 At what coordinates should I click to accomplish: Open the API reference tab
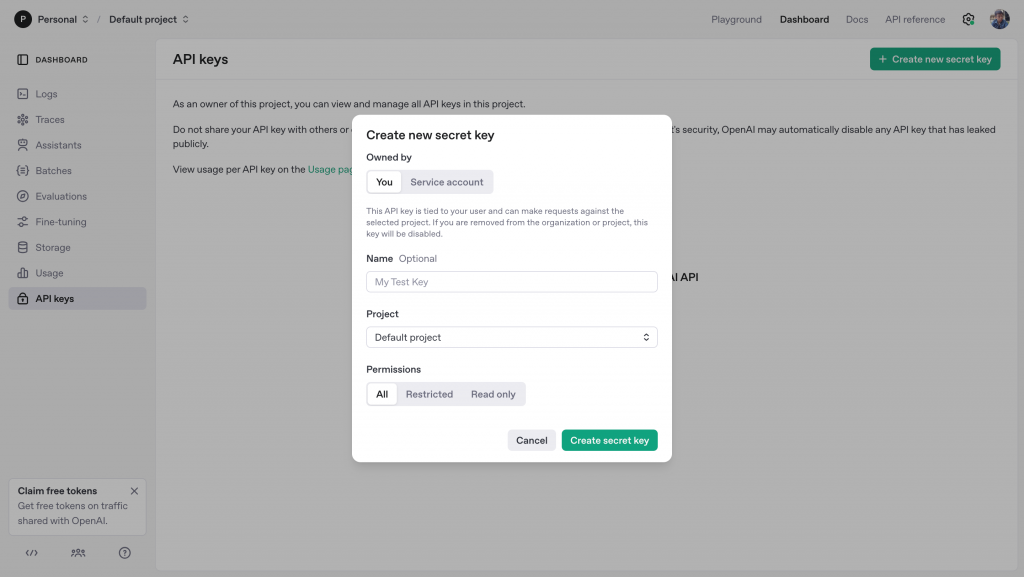(x=914, y=19)
